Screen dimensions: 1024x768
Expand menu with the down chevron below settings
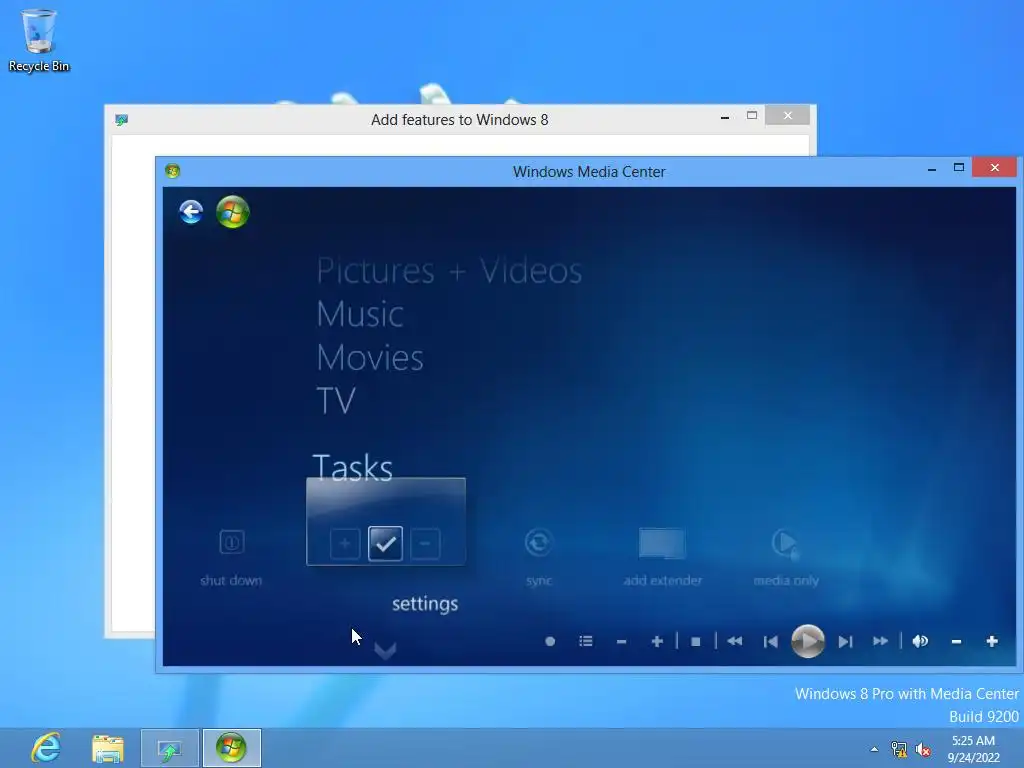point(385,650)
